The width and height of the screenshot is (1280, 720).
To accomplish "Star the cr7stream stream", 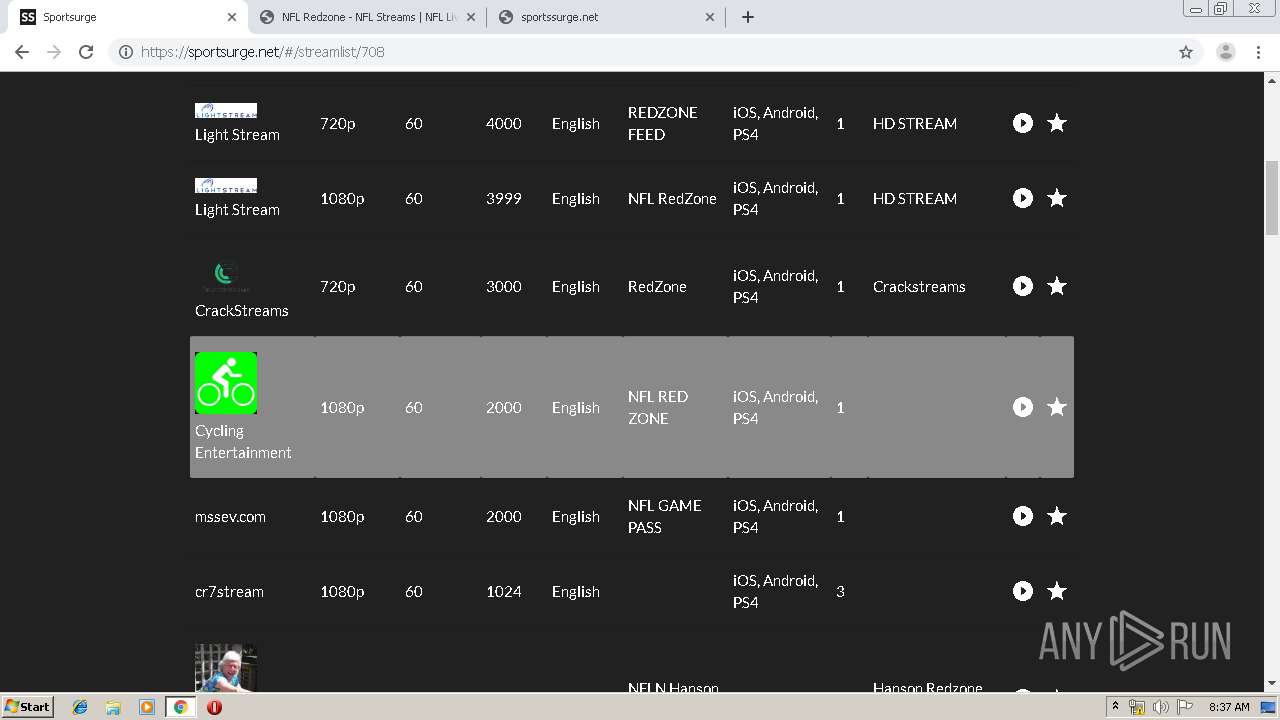I will point(1057,591).
